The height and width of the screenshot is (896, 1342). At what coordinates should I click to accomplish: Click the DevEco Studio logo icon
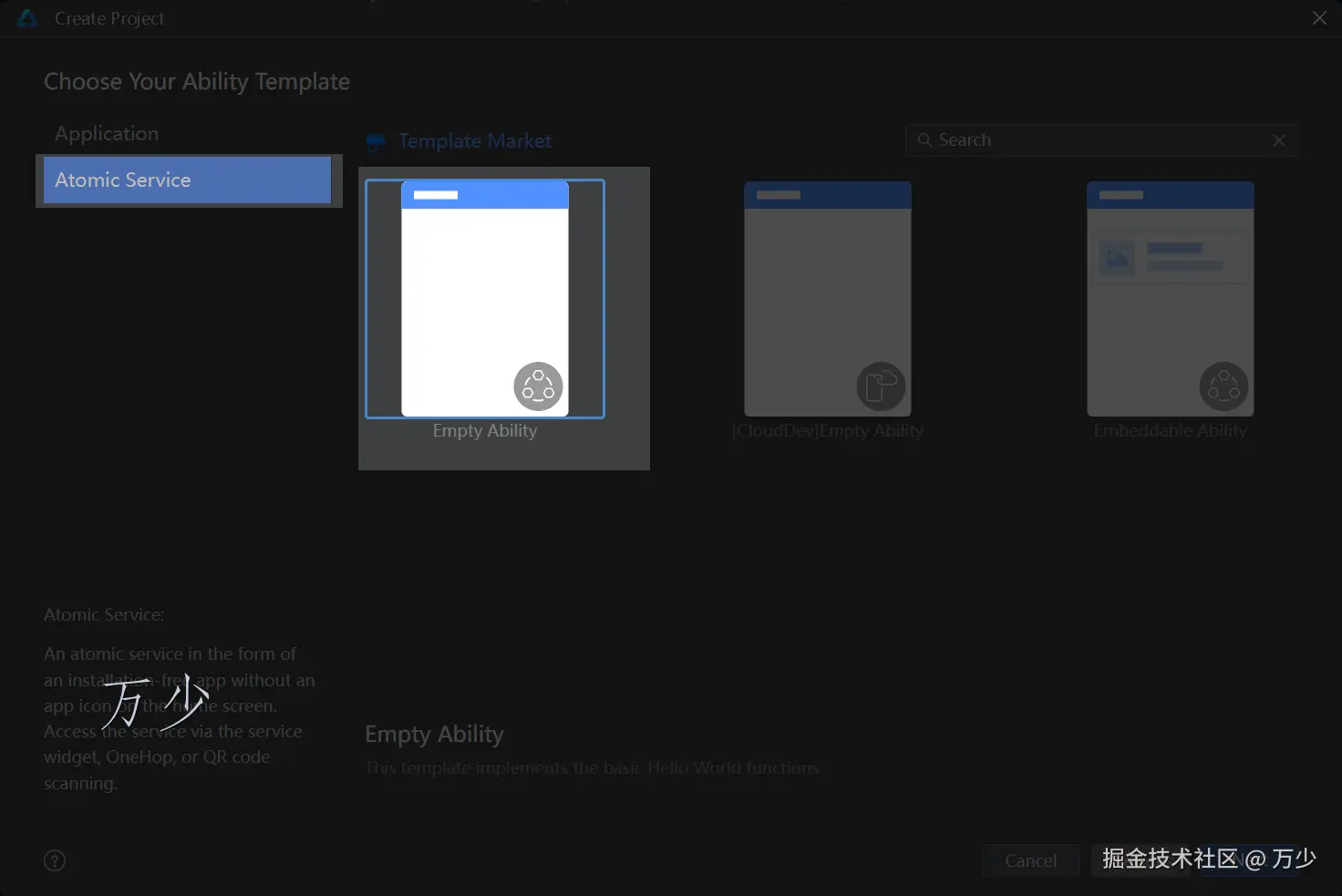[27, 18]
